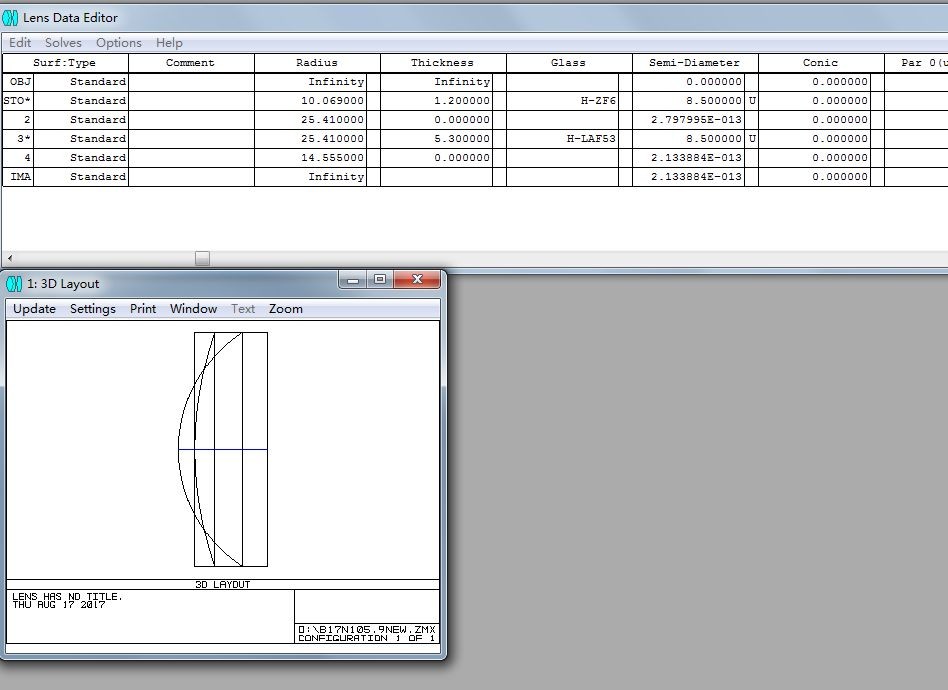Select surface 3 Semi-Diameter cell 8.500000
The image size is (948, 690).
(x=688, y=139)
